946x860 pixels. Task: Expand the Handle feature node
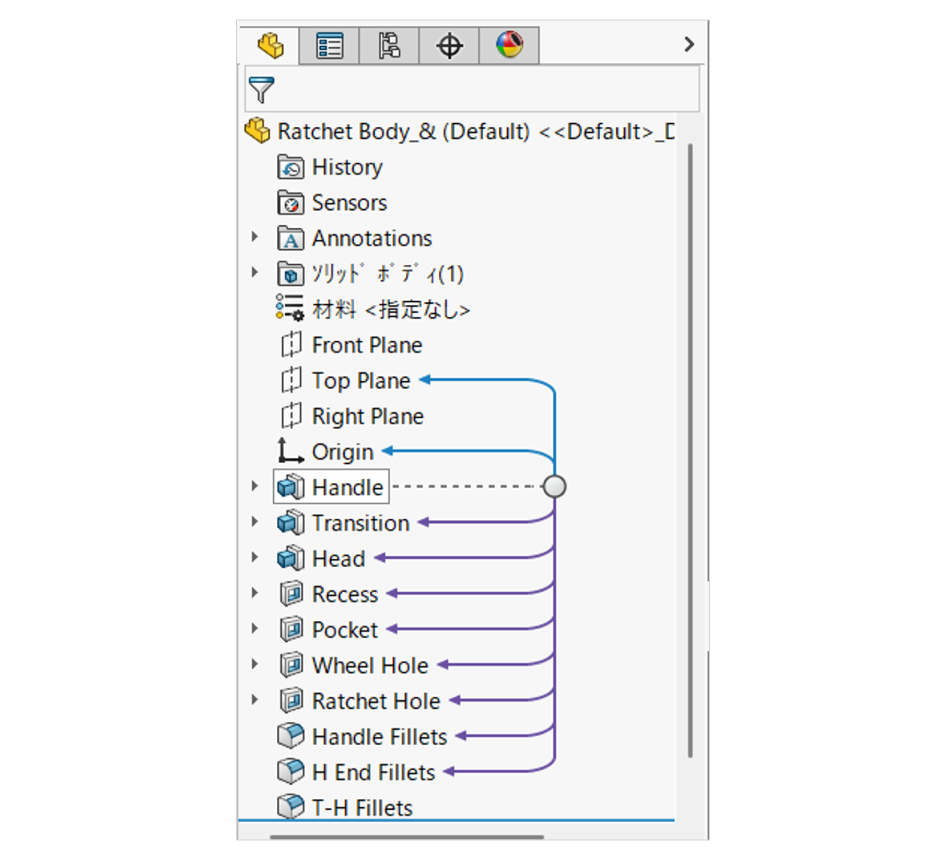pyautogui.click(x=254, y=487)
